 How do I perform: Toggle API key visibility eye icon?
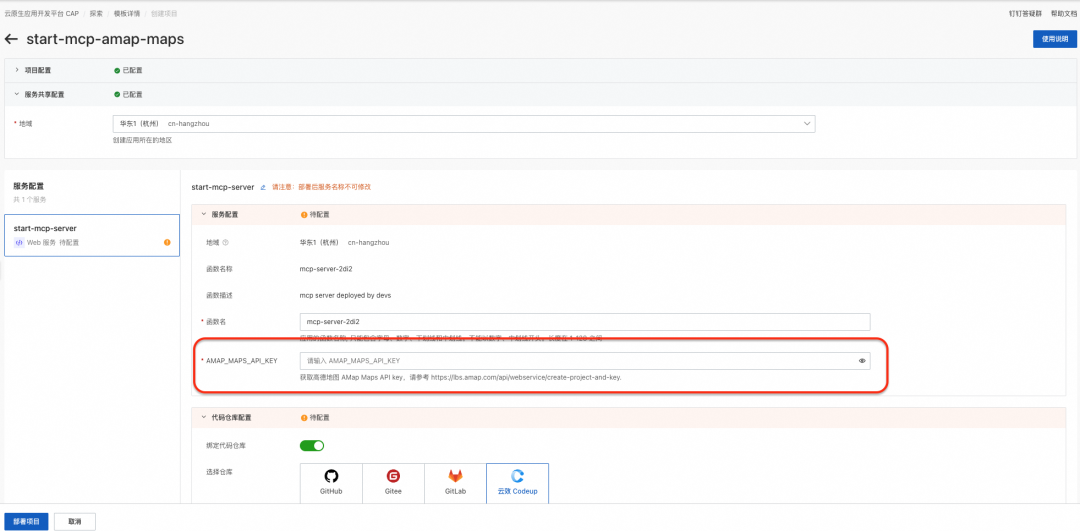(862, 361)
